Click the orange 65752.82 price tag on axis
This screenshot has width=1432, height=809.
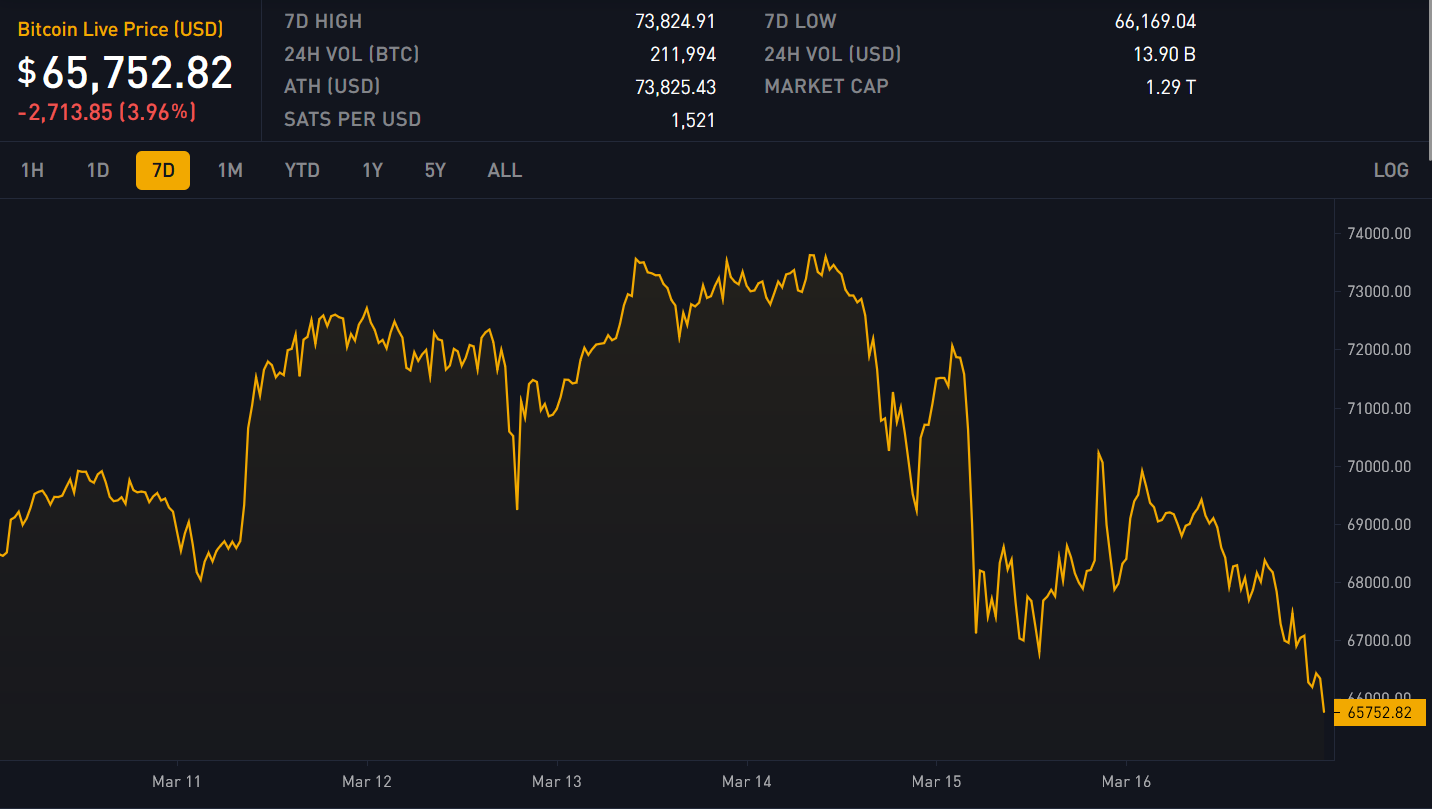(1379, 713)
